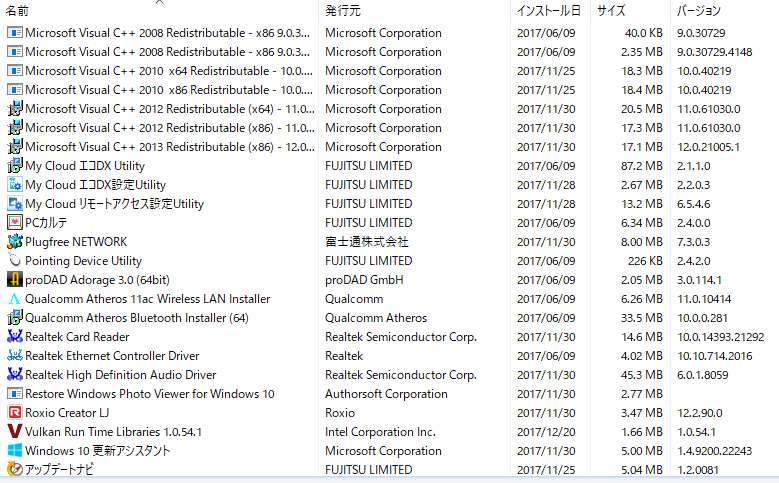Select Restore Windows Photo Viewer for Windows 10
The image size is (779, 483).
point(149,394)
